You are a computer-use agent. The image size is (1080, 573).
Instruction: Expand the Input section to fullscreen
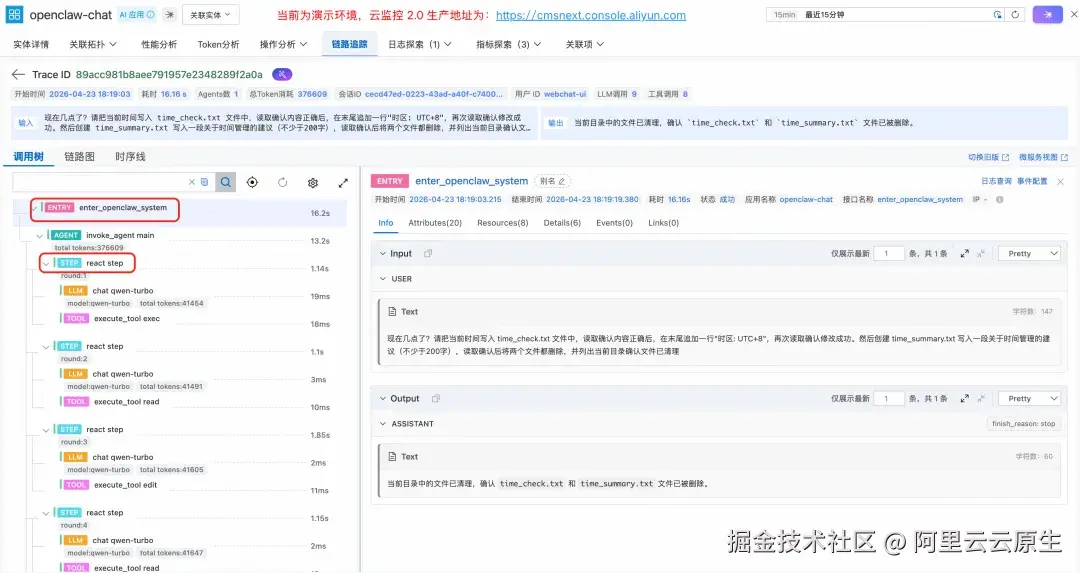click(x=964, y=253)
